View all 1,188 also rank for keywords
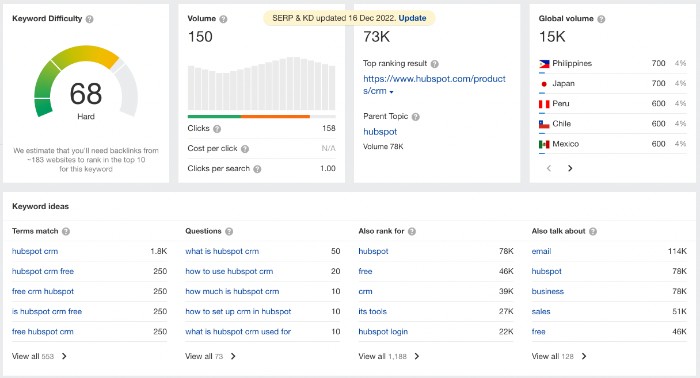Image resolution: width=700 pixels, height=378 pixels. tap(389, 356)
